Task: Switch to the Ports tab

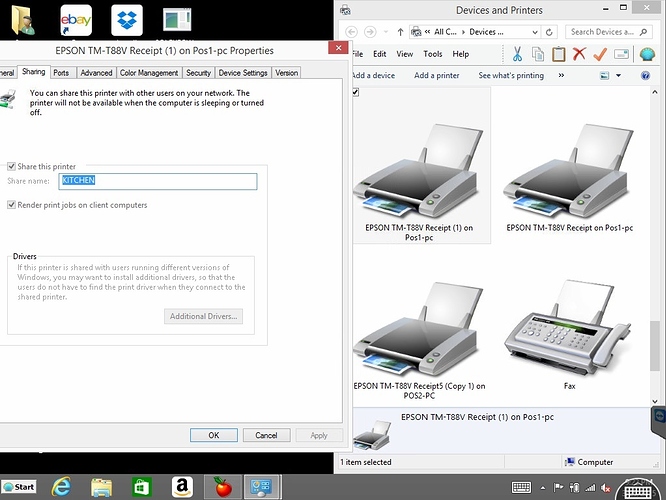Action: click(61, 73)
